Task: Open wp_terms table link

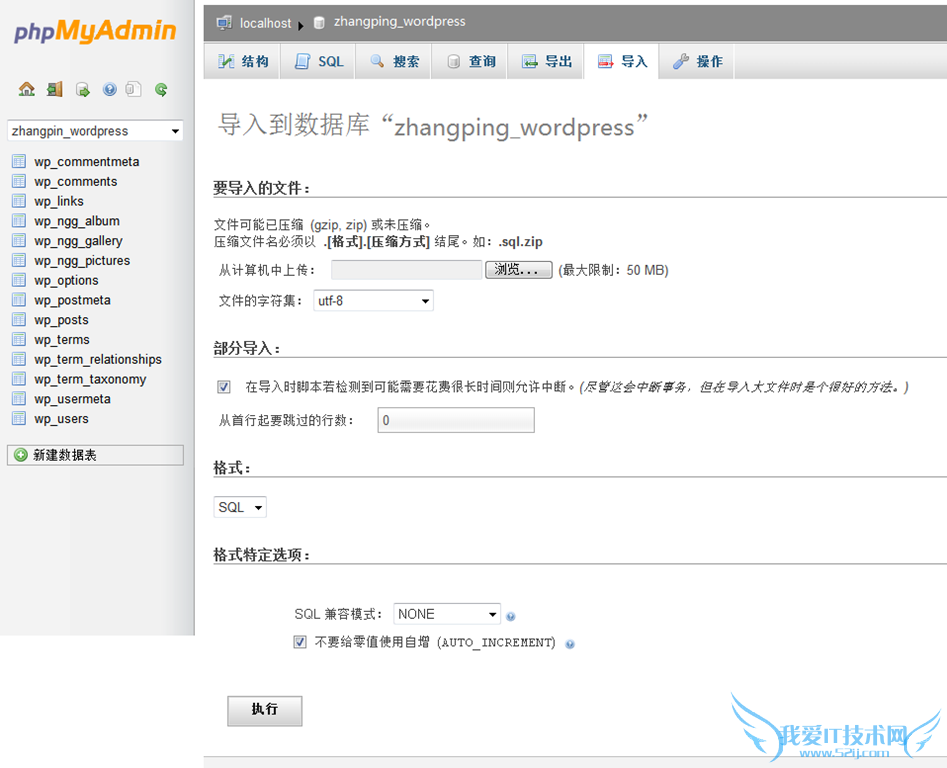Action: (62, 339)
